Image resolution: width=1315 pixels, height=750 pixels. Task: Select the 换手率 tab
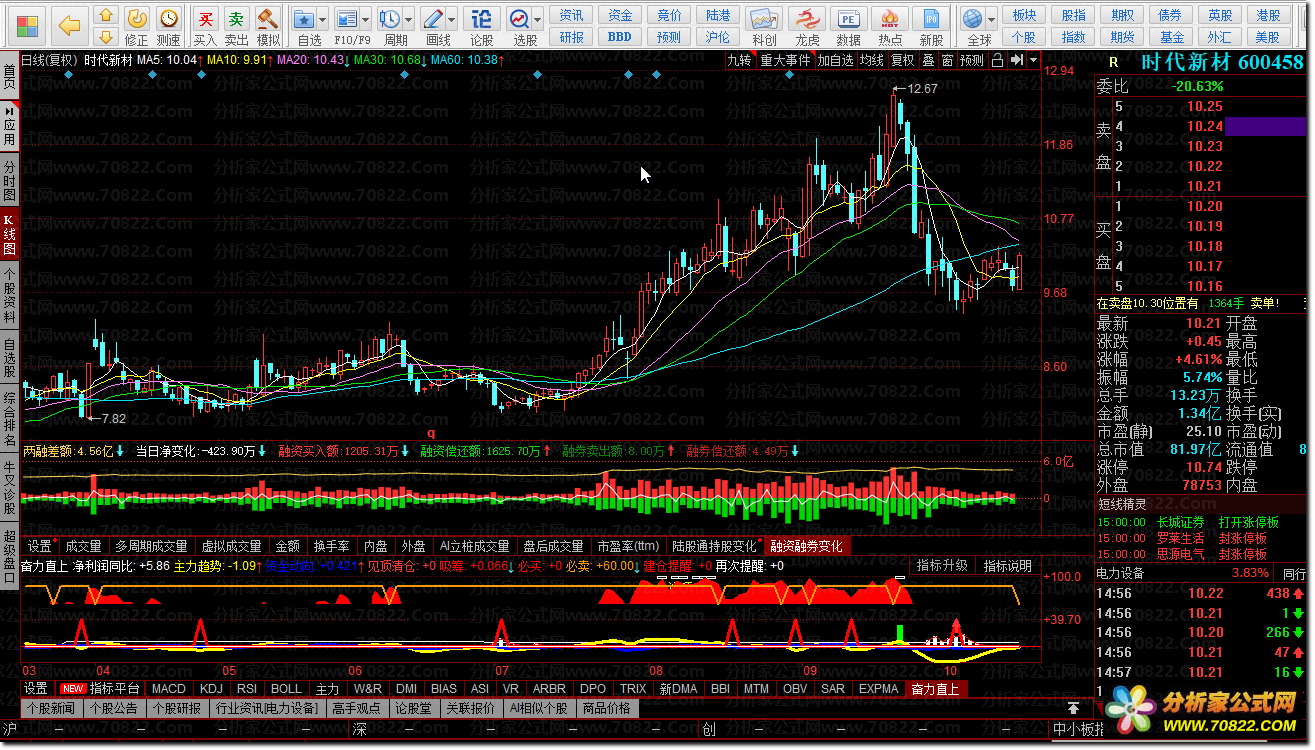pos(331,546)
